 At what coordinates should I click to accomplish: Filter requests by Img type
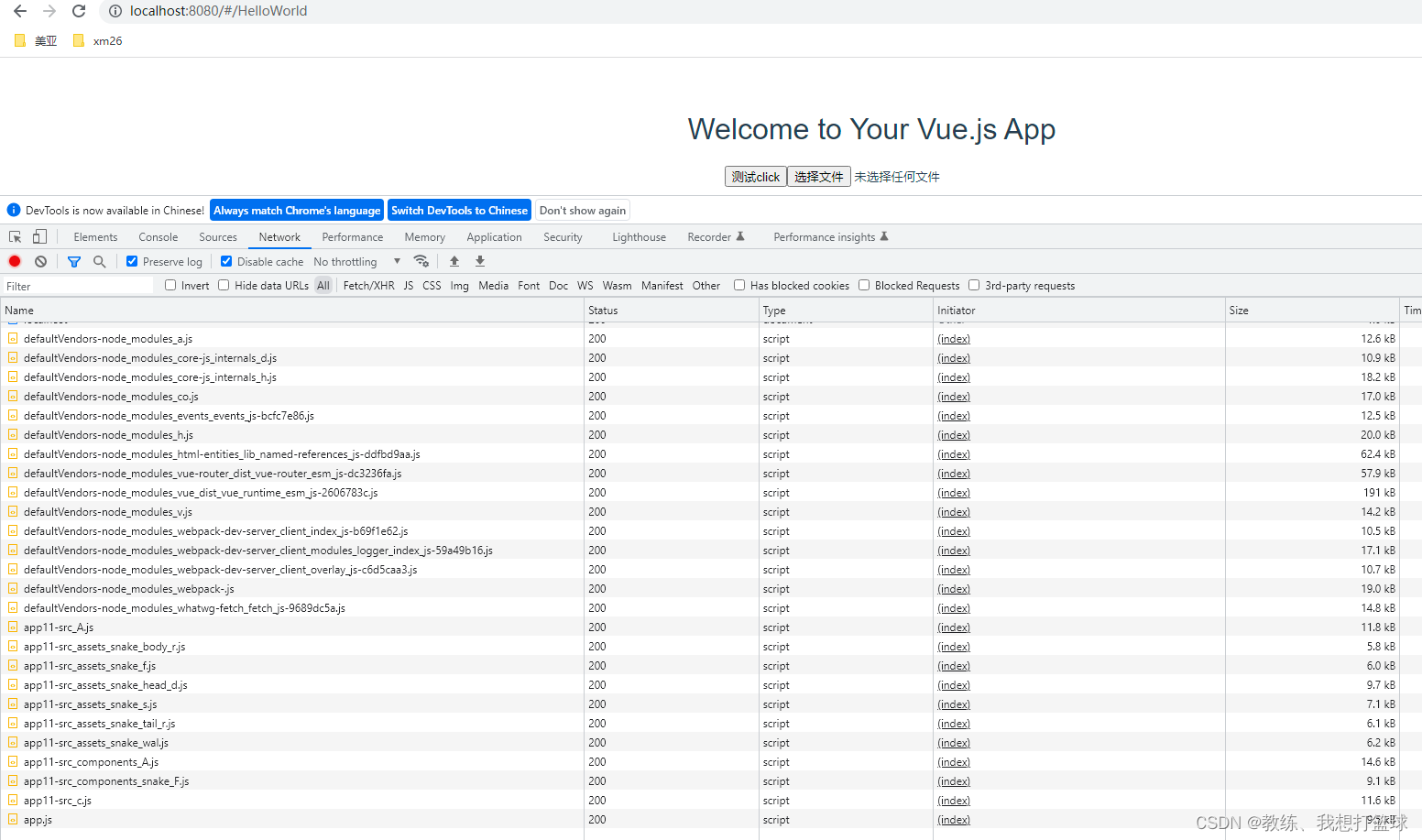[x=459, y=285]
